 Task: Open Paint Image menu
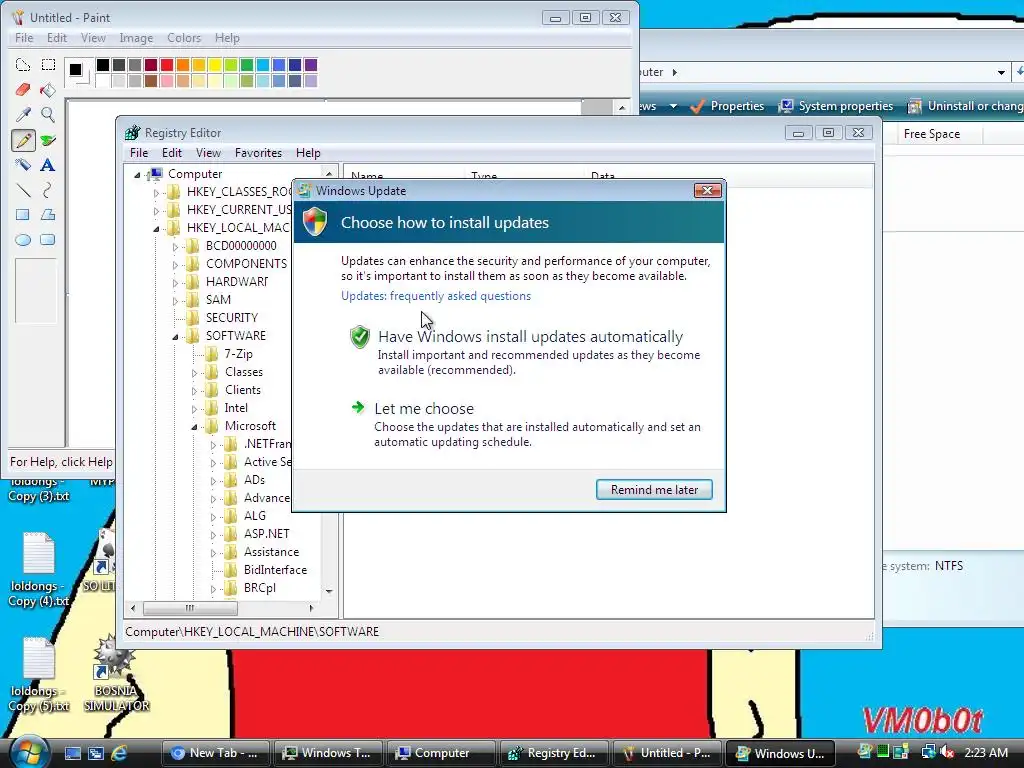pyautogui.click(x=136, y=38)
